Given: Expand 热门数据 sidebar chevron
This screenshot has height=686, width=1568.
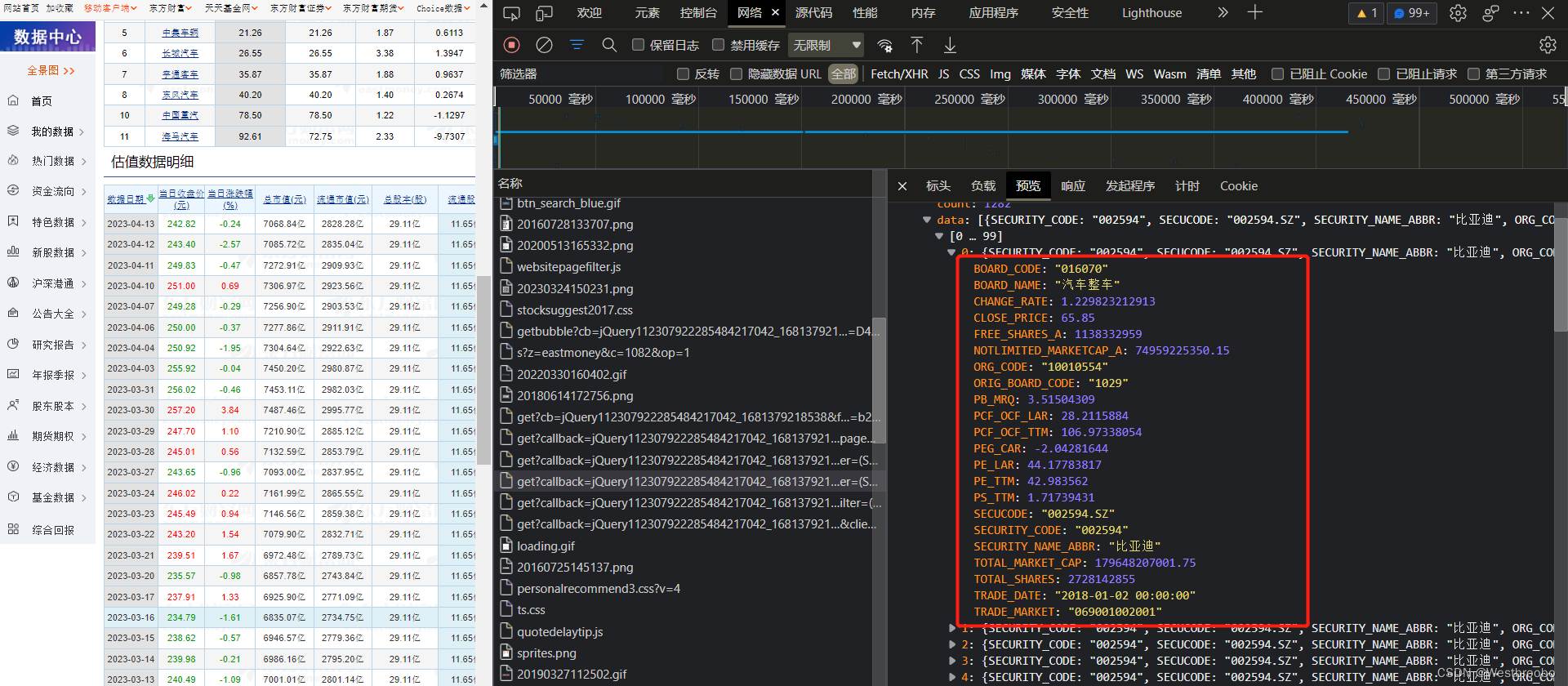Looking at the screenshot, I should click(x=84, y=162).
